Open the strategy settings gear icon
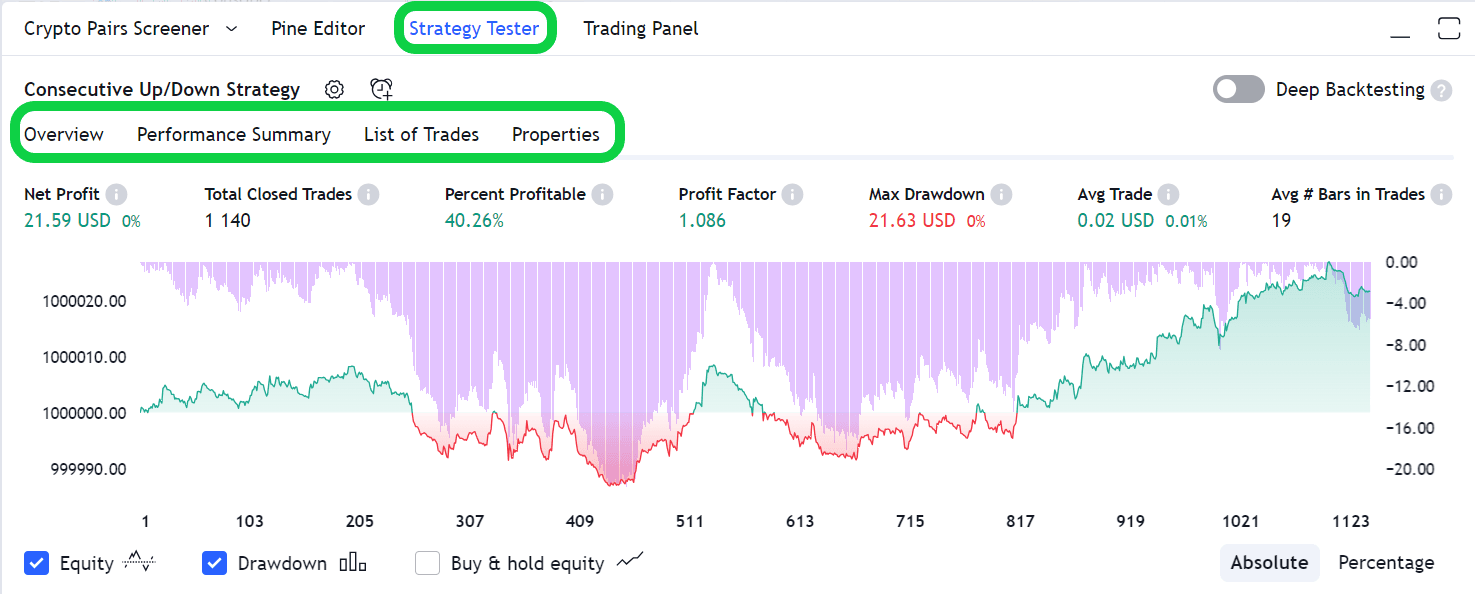The width and height of the screenshot is (1475, 594). click(333, 89)
